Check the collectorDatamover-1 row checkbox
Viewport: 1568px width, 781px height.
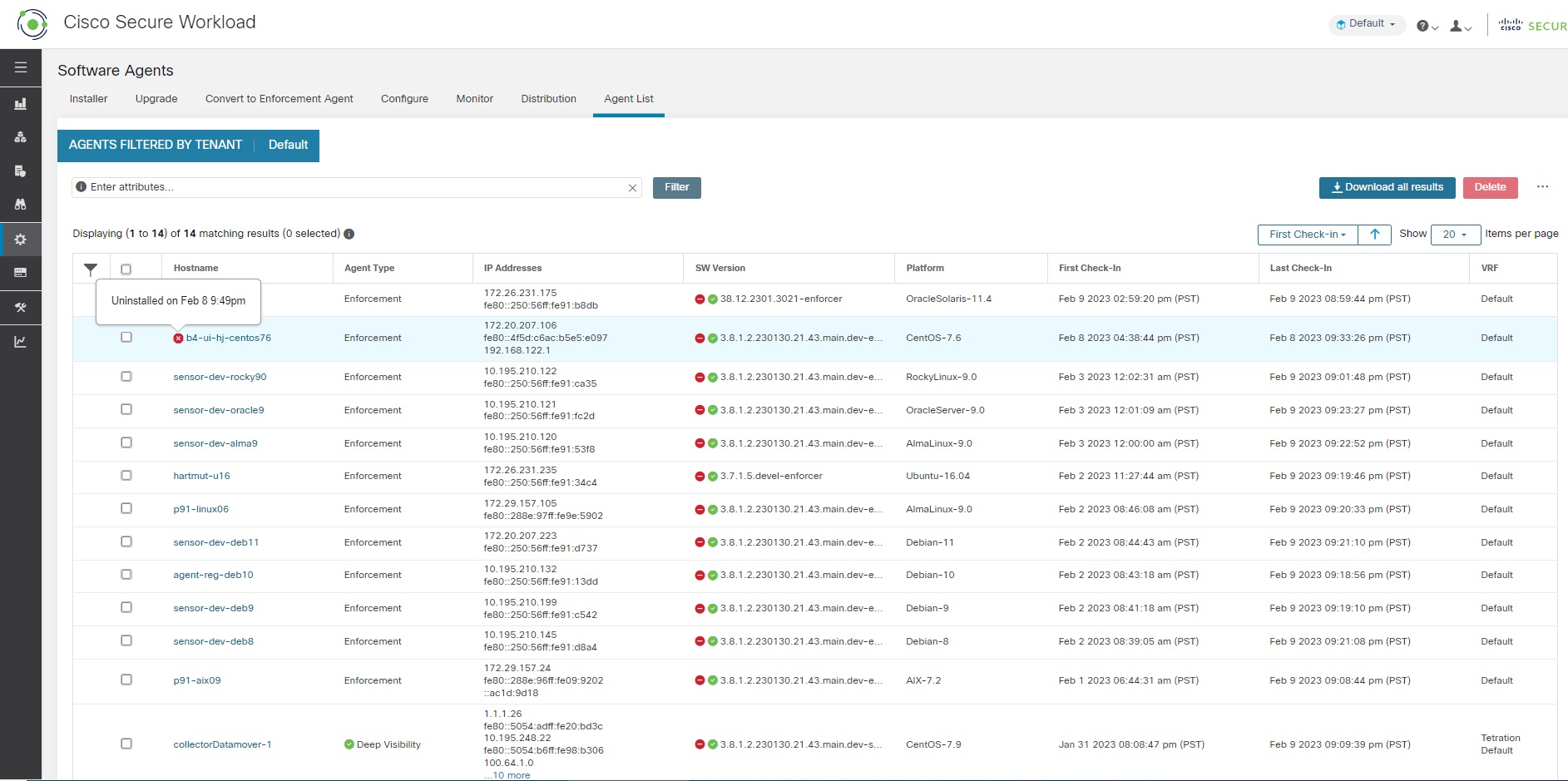point(126,744)
